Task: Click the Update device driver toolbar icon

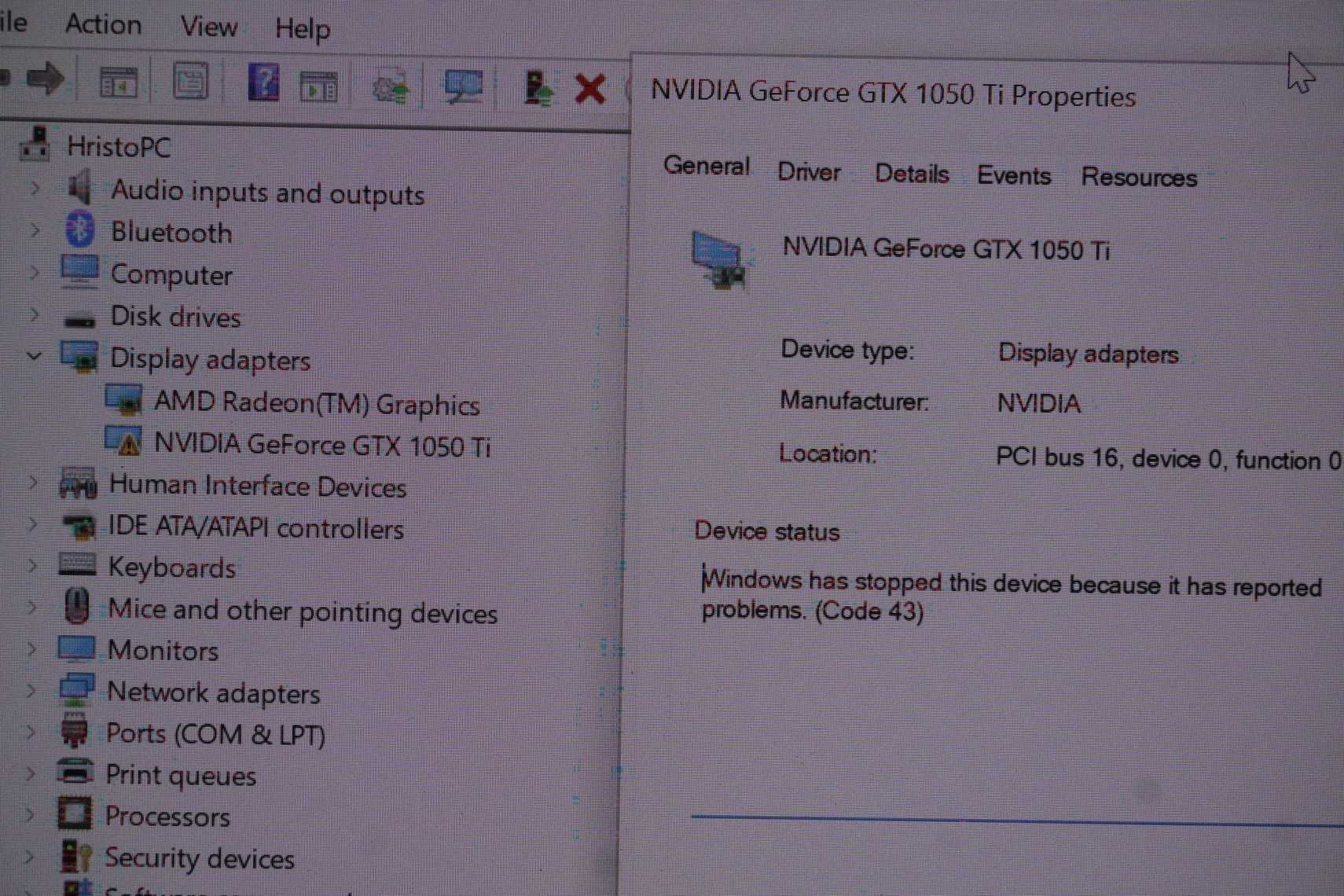Action: [391, 86]
